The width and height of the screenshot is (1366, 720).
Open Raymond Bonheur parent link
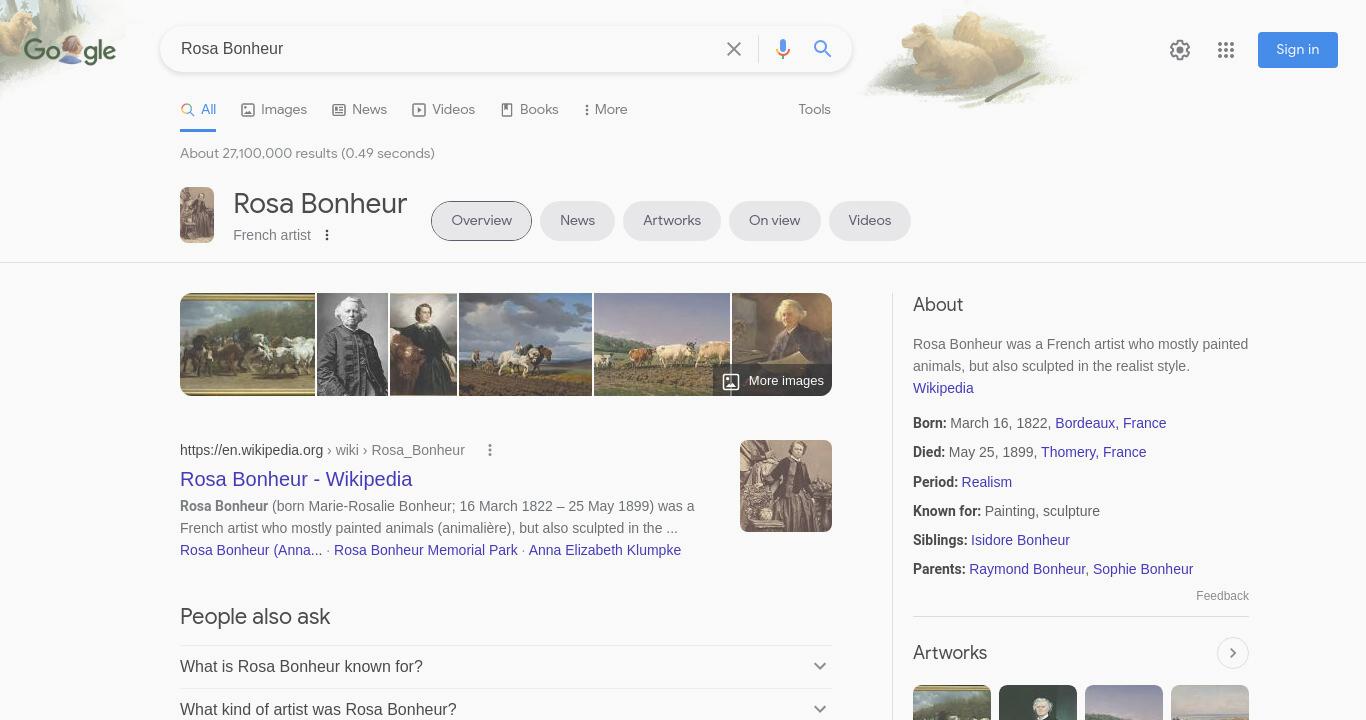coord(1027,569)
